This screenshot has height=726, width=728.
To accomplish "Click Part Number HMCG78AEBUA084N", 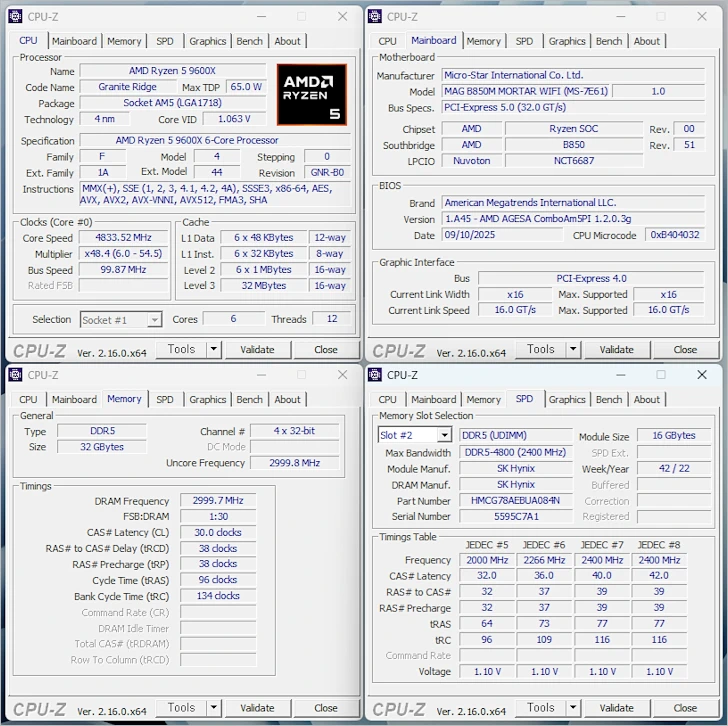I will coord(515,500).
